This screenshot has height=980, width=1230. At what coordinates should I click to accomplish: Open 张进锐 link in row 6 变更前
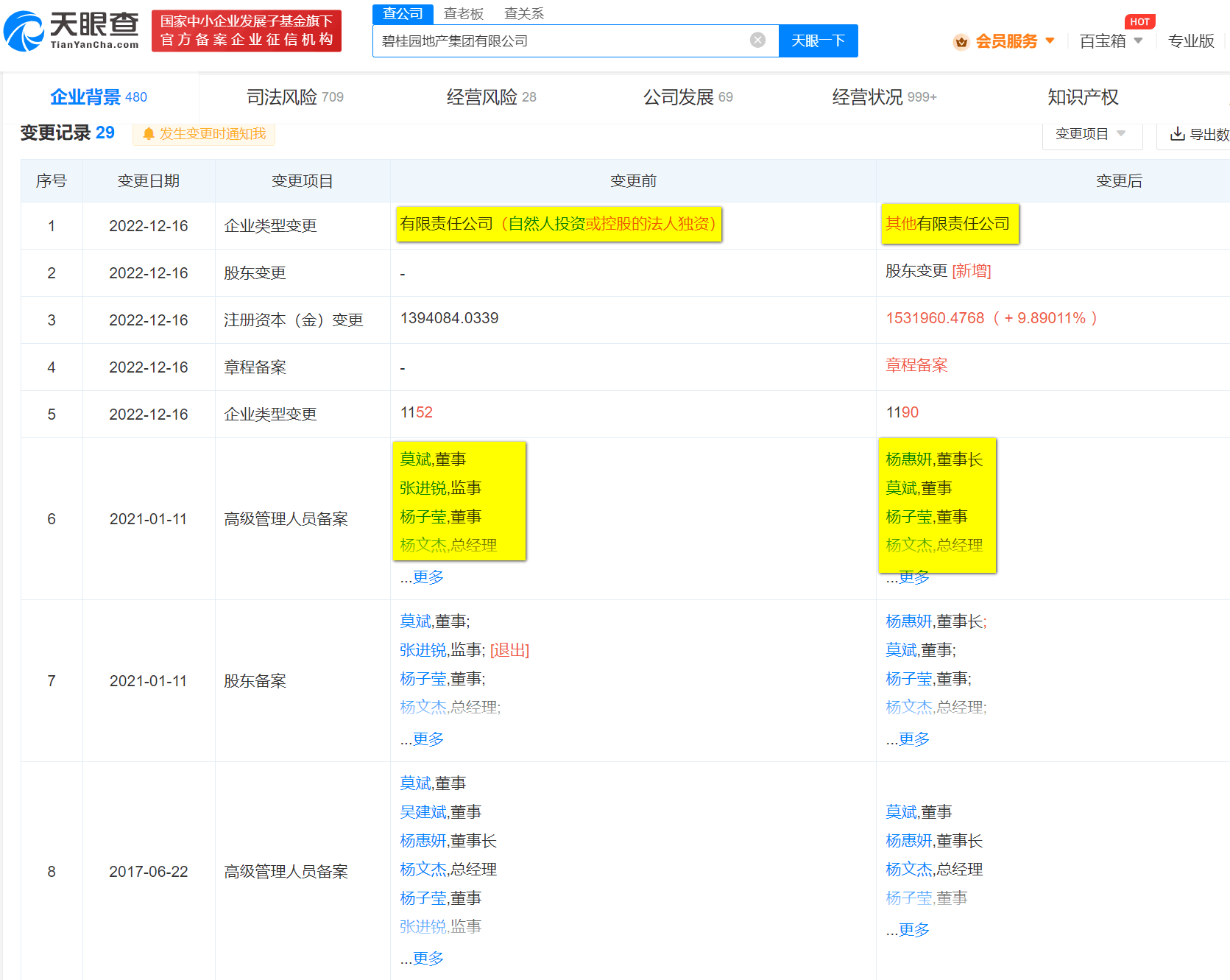[423, 488]
